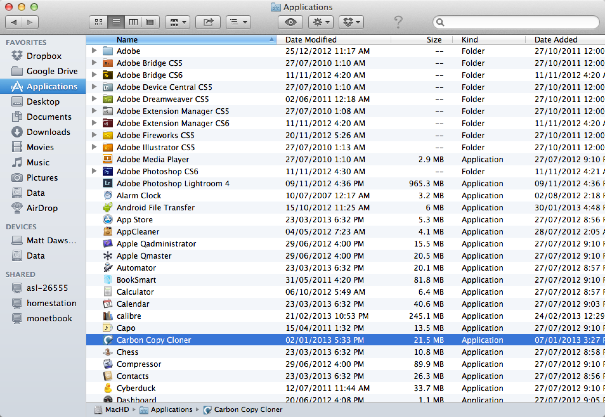605x417 pixels.
Task: Select the Matt Daws… device
Action: pyautogui.click(x=43, y=240)
